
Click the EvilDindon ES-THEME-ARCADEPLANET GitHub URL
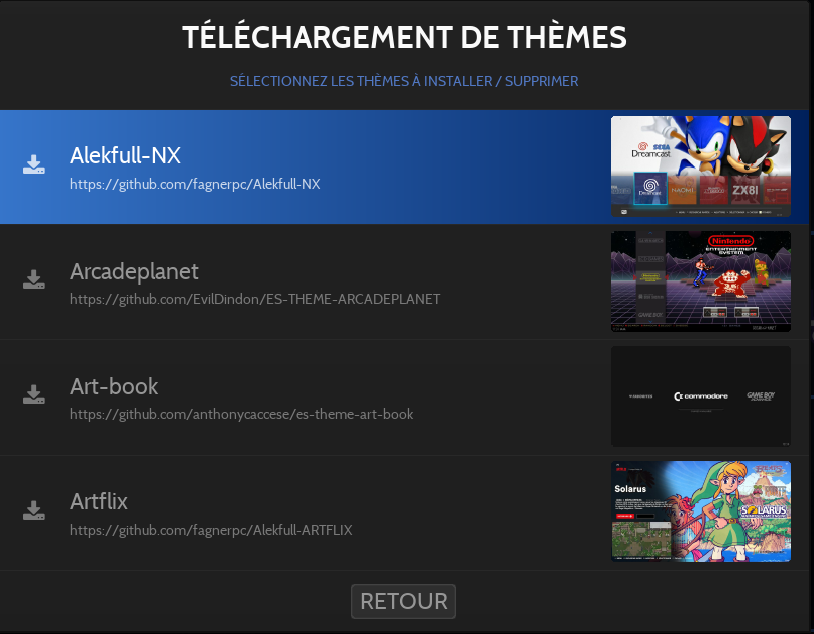click(254, 299)
